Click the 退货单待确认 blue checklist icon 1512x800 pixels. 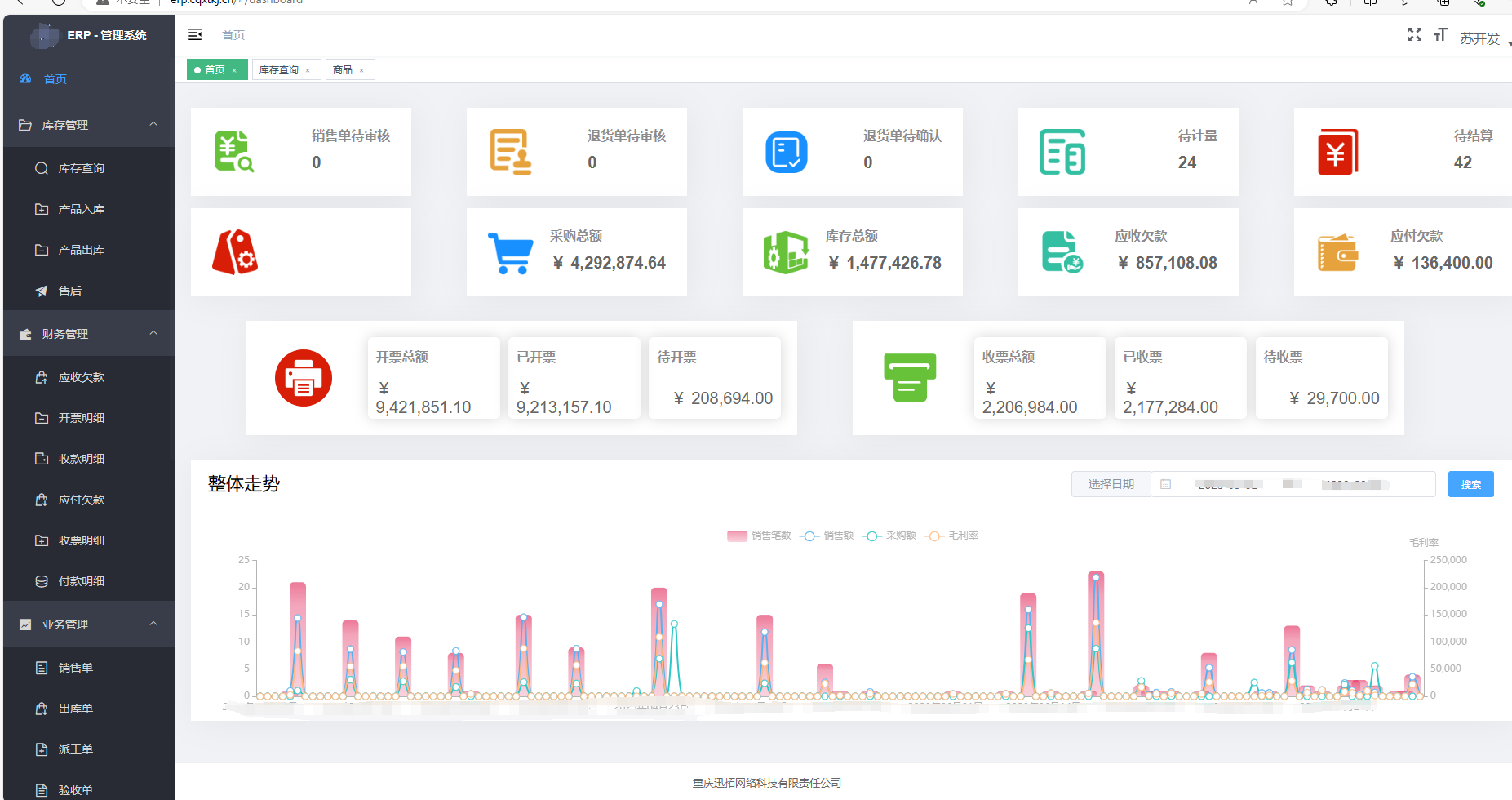(x=787, y=152)
